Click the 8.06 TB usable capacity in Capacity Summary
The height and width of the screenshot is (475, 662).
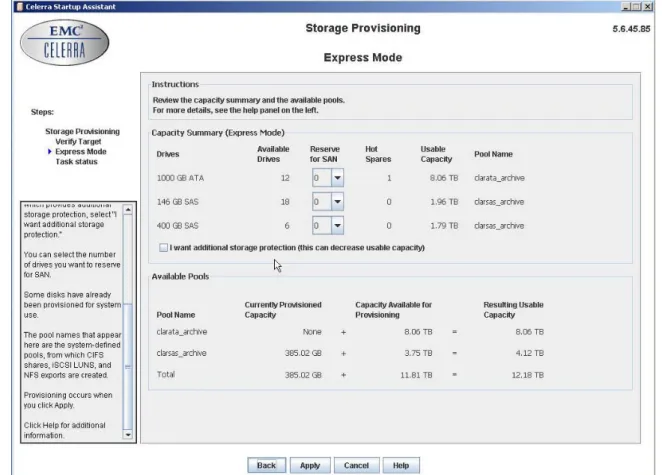[x=444, y=178]
